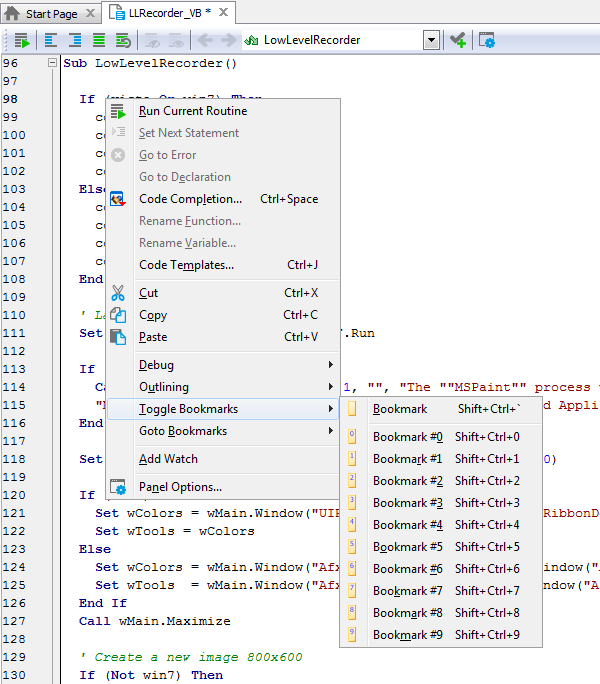This screenshot has width=600, height=684.
Task: Switch to the Start Page tab
Action: pos(50,14)
